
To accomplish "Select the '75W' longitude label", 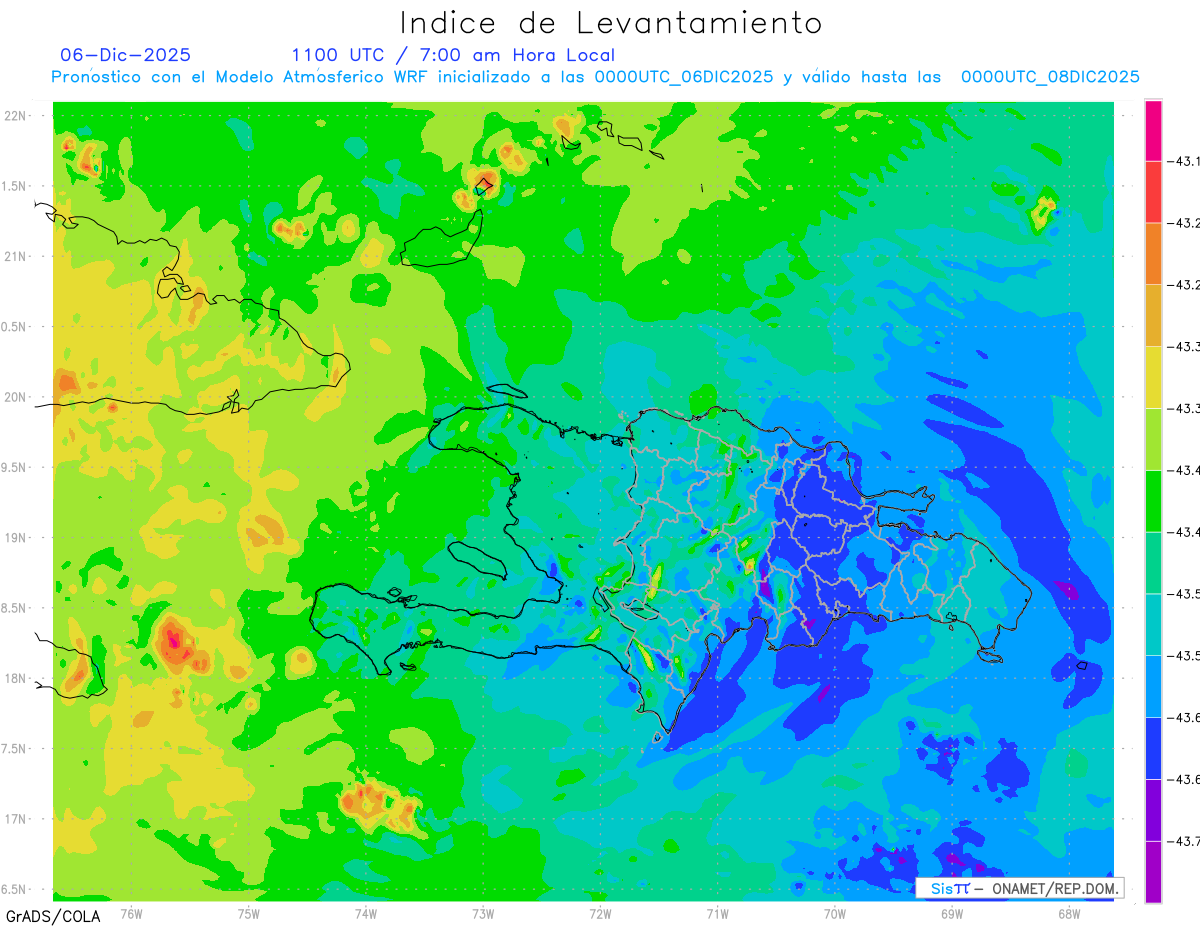I will pyautogui.click(x=249, y=913).
